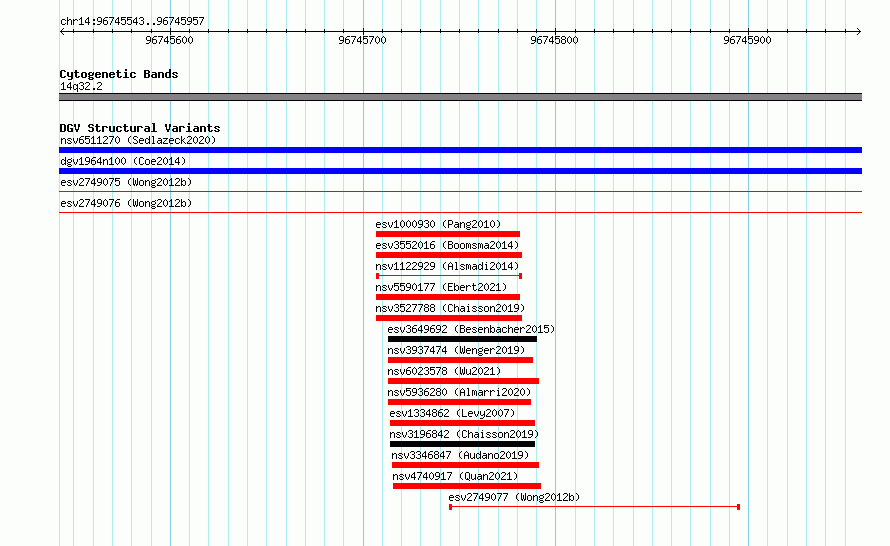Click the red bar under nsv3527788

448,318
